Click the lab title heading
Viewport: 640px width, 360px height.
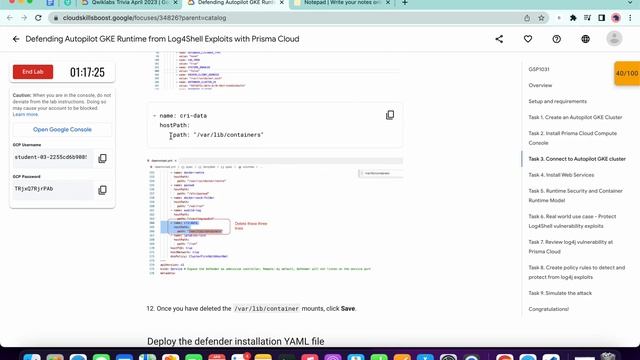coord(162,39)
